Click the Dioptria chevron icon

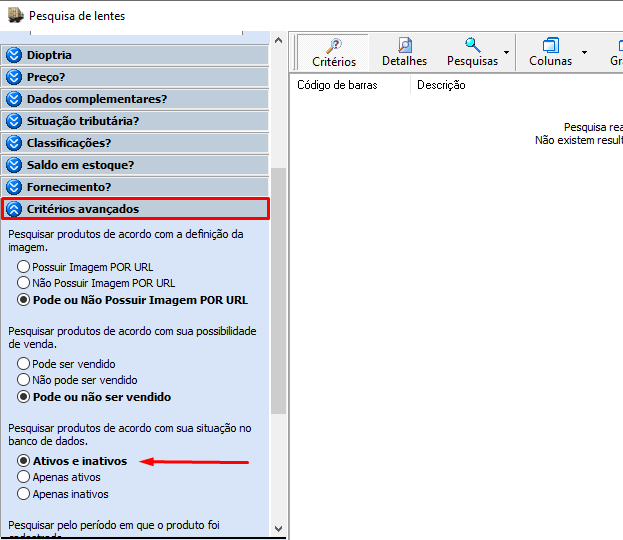coord(14,55)
